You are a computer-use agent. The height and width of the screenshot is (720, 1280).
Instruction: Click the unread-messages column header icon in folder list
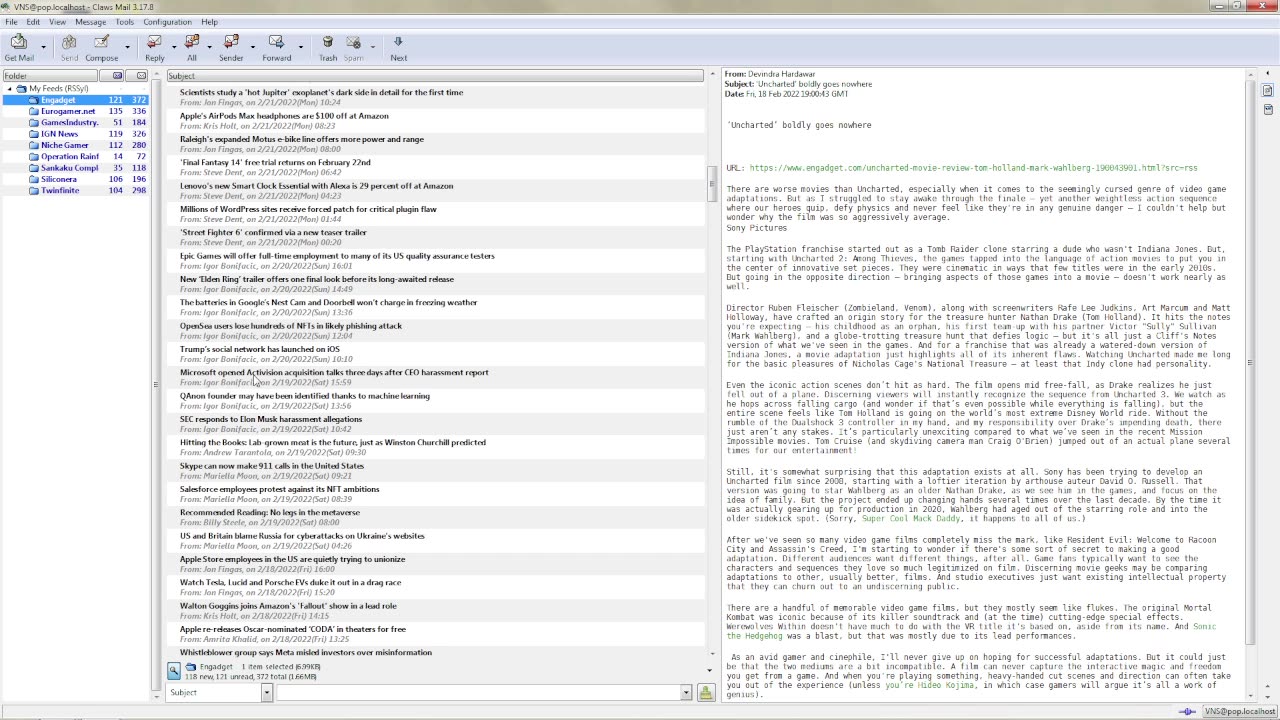pyautogui.click(x=141, y=76)
